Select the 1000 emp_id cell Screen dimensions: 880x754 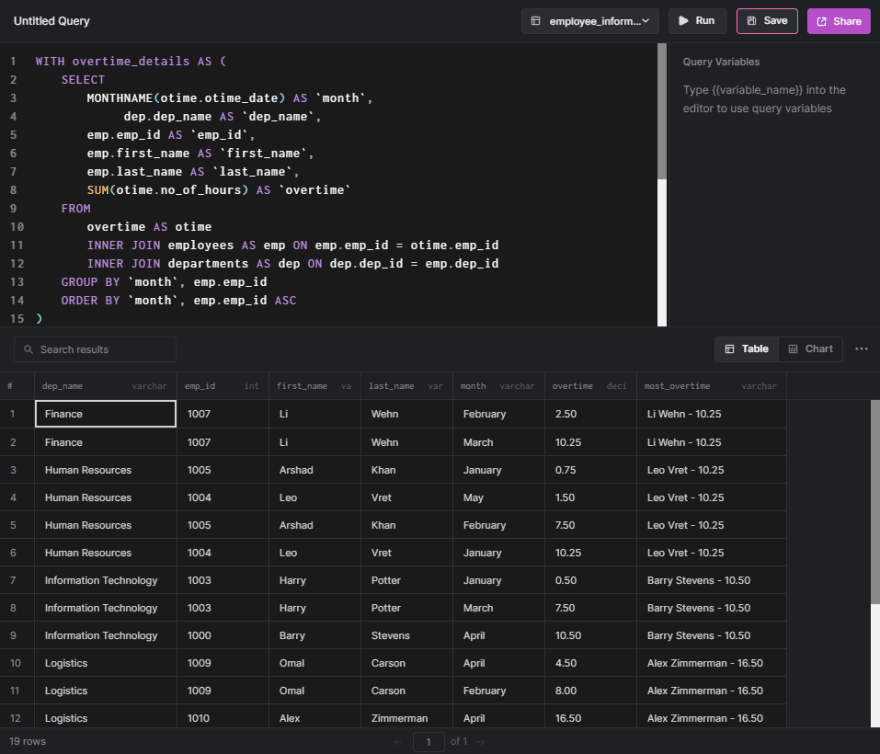coord(223,636)
